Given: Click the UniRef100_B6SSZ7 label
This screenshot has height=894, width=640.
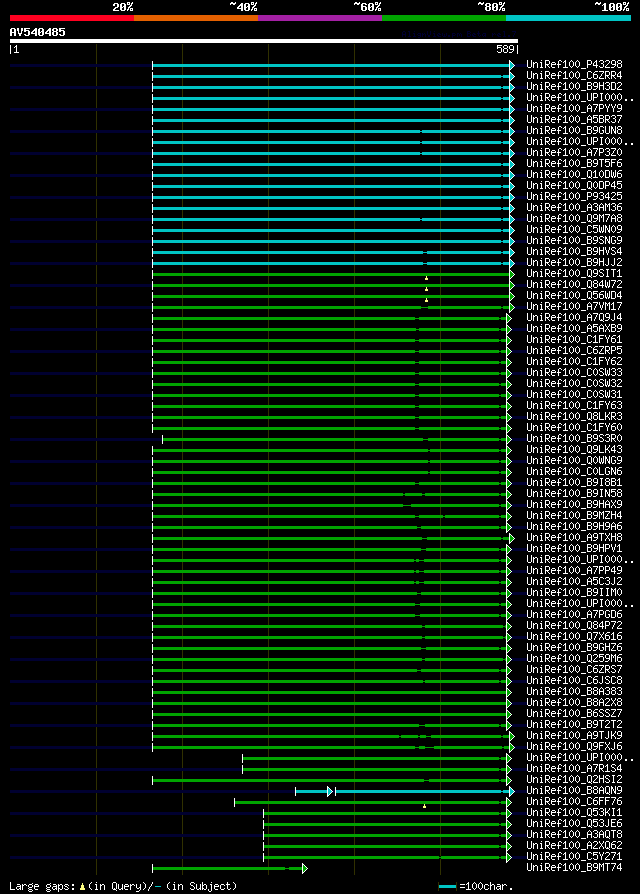Looking at the screenshot, I should click(x=574, y=713).
